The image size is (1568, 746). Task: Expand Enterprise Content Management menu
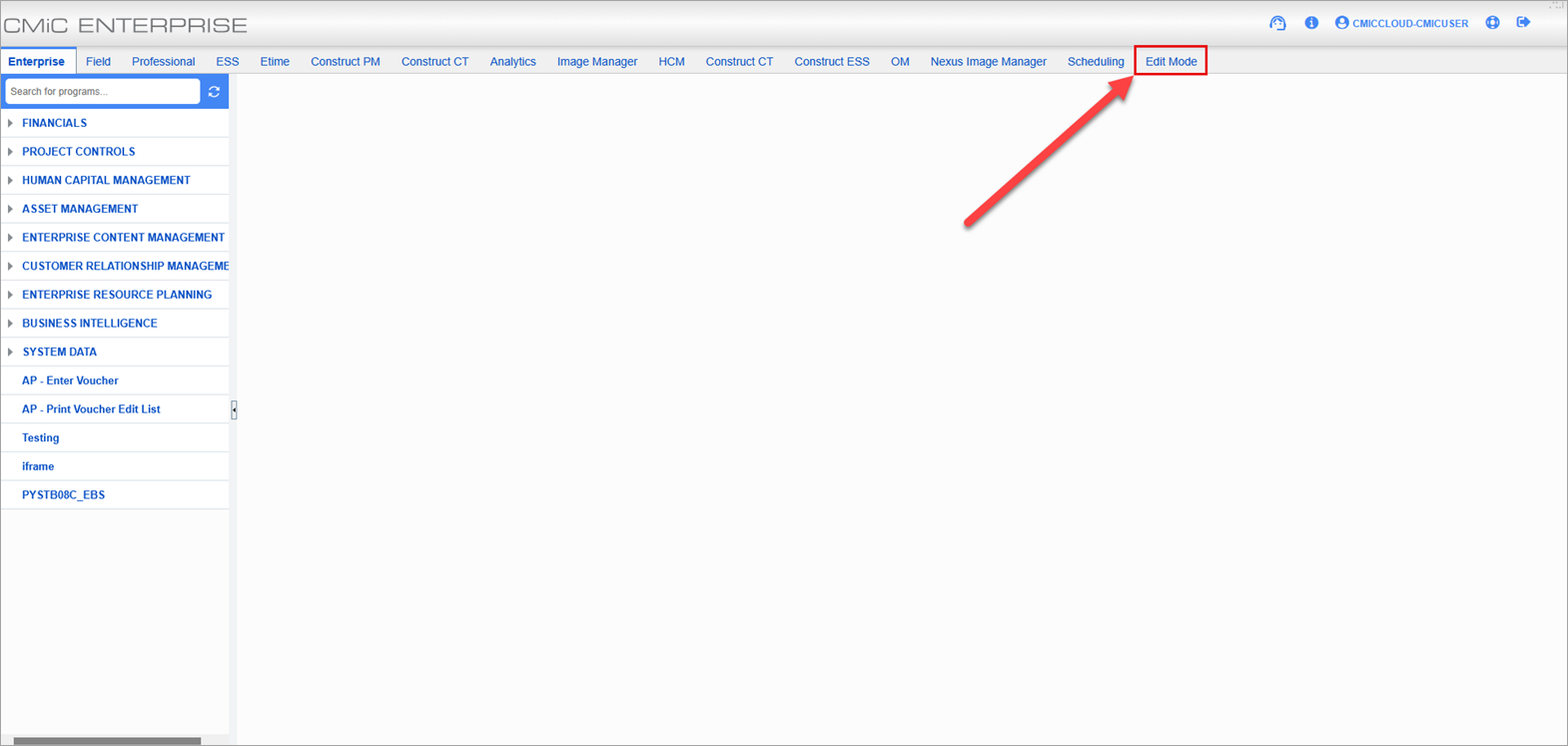click(10, 238)
